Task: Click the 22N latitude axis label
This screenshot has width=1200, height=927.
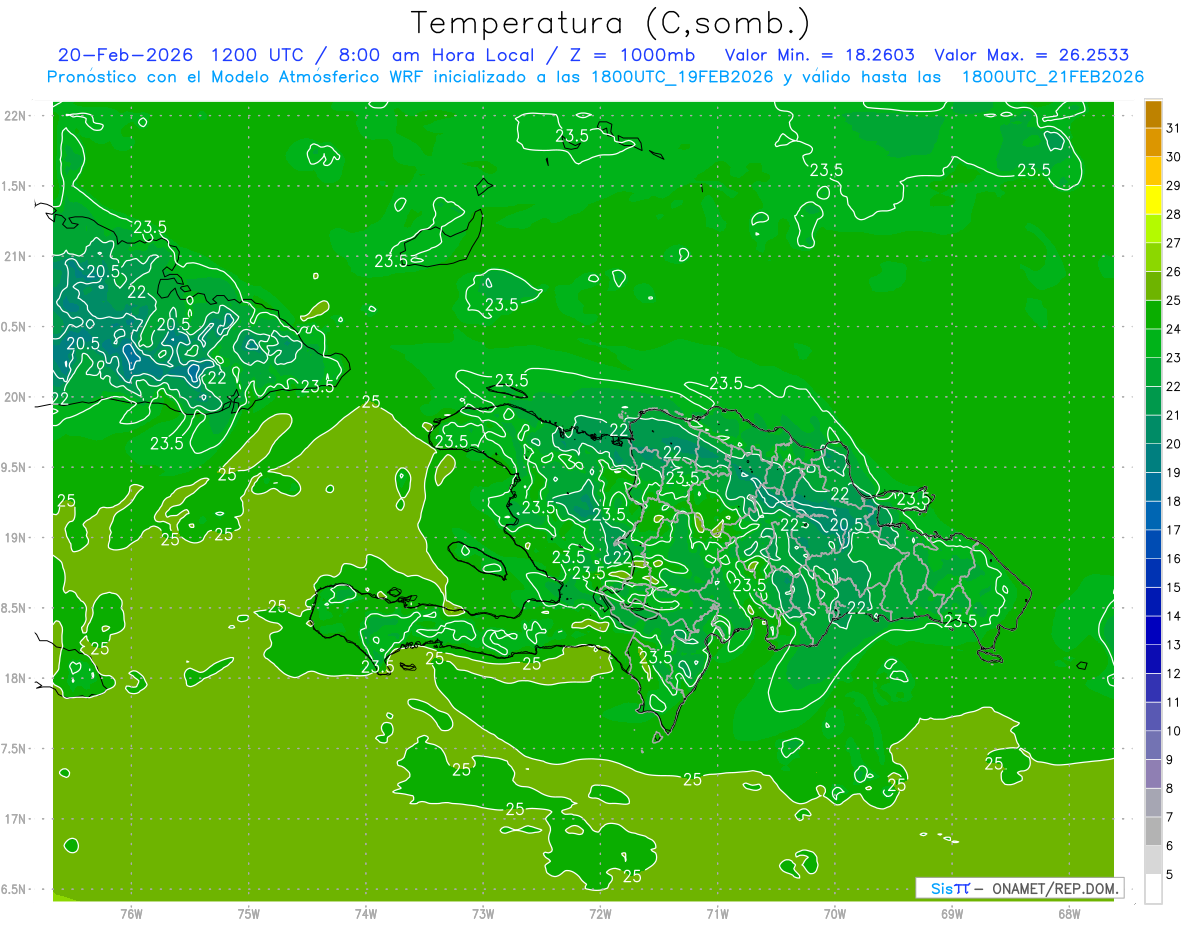Action: [x=17, y=116]
